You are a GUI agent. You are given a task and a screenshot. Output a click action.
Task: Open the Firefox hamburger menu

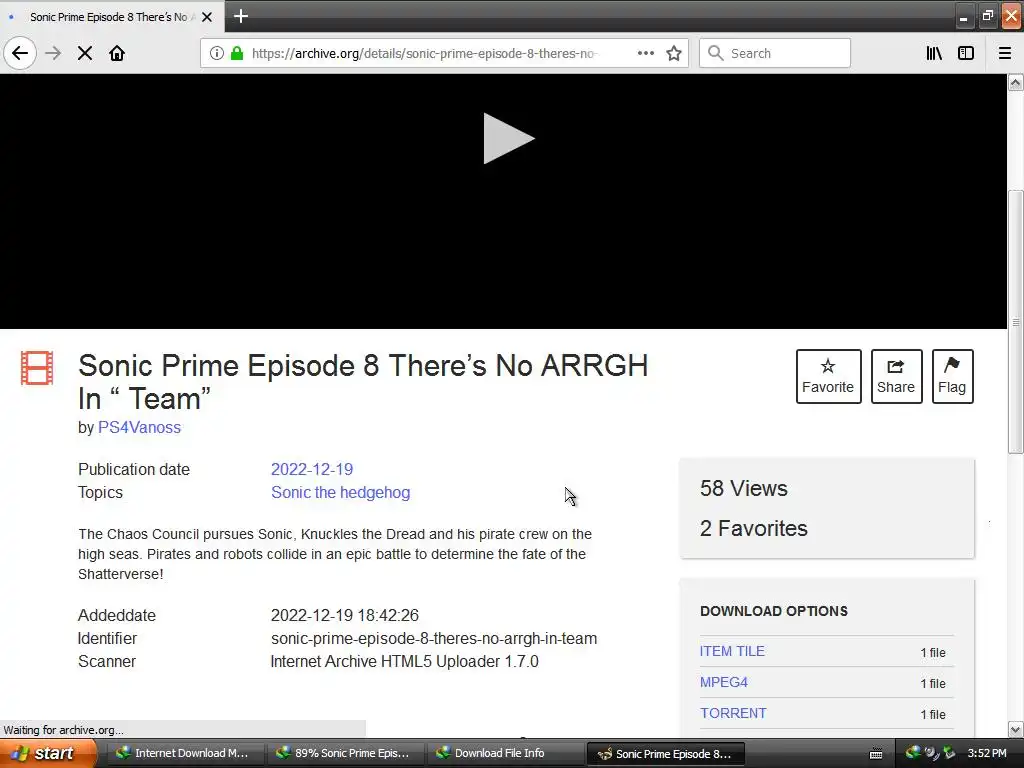[1005, 53]
